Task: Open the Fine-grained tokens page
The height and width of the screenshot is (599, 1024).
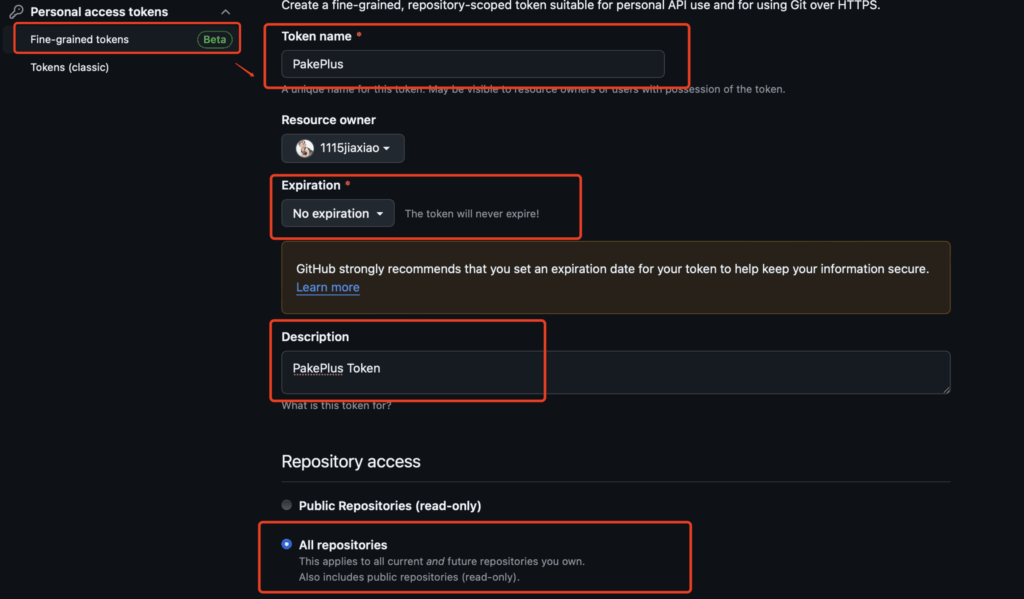Action: (x=80, y=40)
